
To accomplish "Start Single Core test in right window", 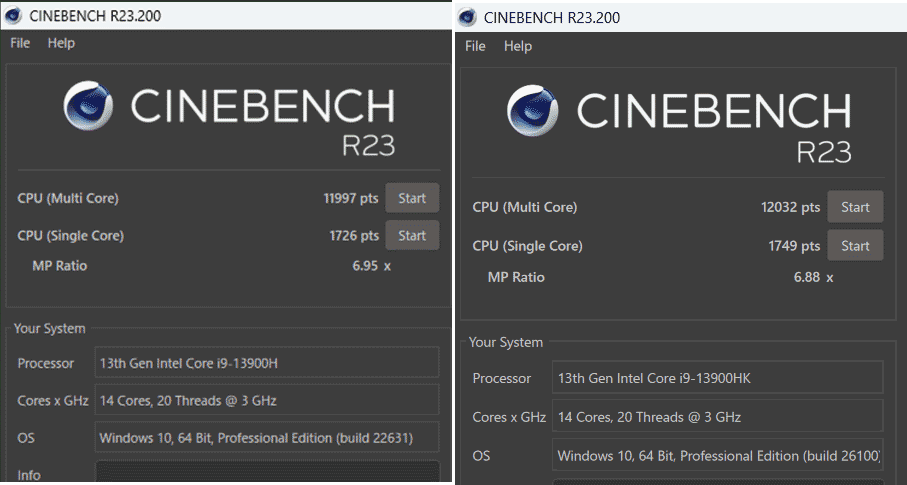I will [x=855, y=246].
